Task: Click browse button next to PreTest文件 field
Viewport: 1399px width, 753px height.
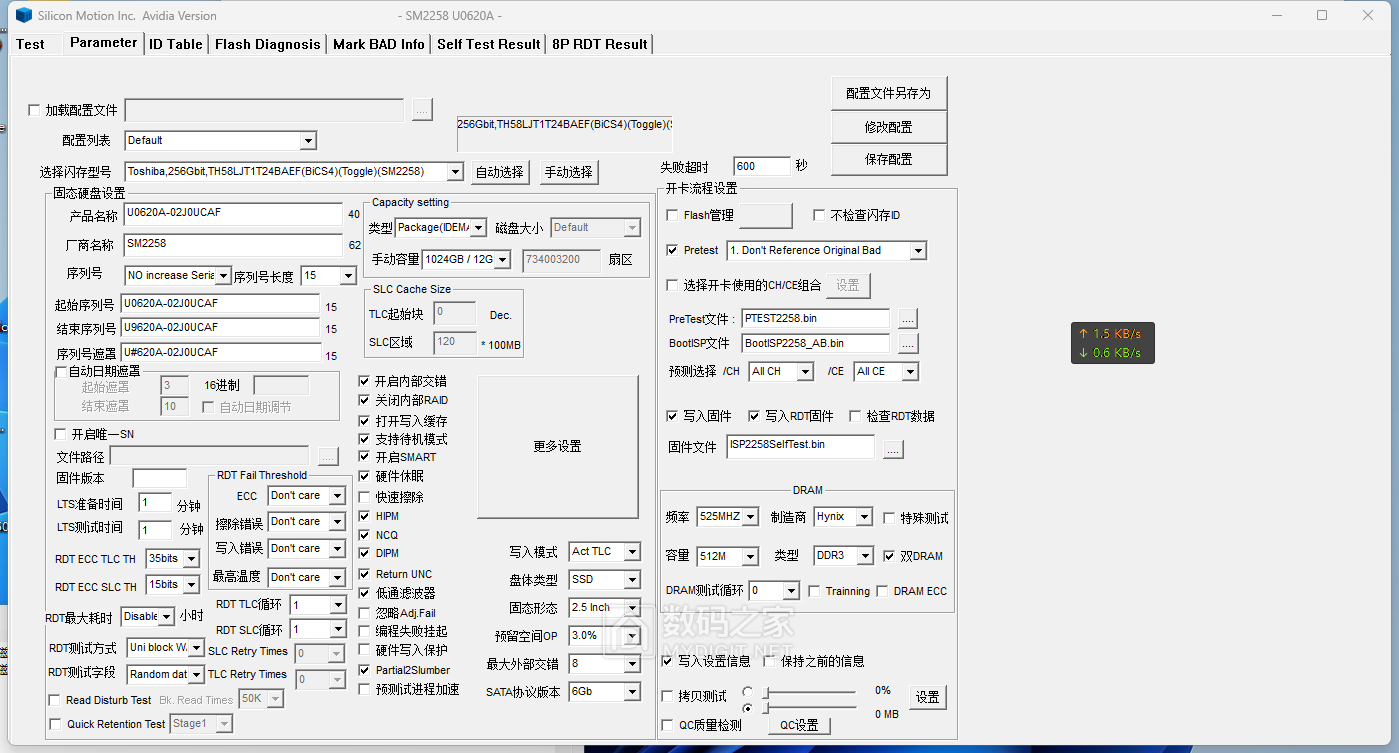Action: [x=907, y=319]
